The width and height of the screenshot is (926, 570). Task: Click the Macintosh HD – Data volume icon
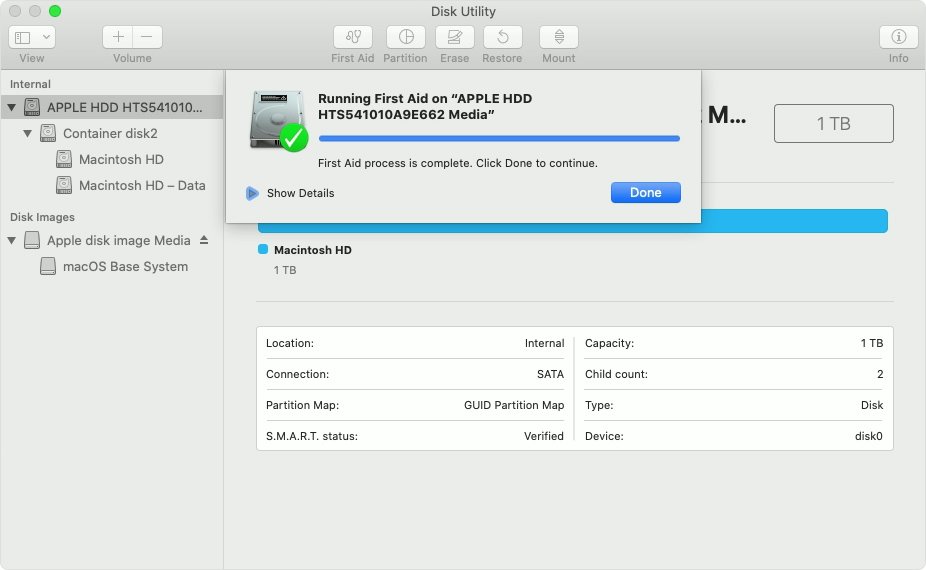(64, 185)
